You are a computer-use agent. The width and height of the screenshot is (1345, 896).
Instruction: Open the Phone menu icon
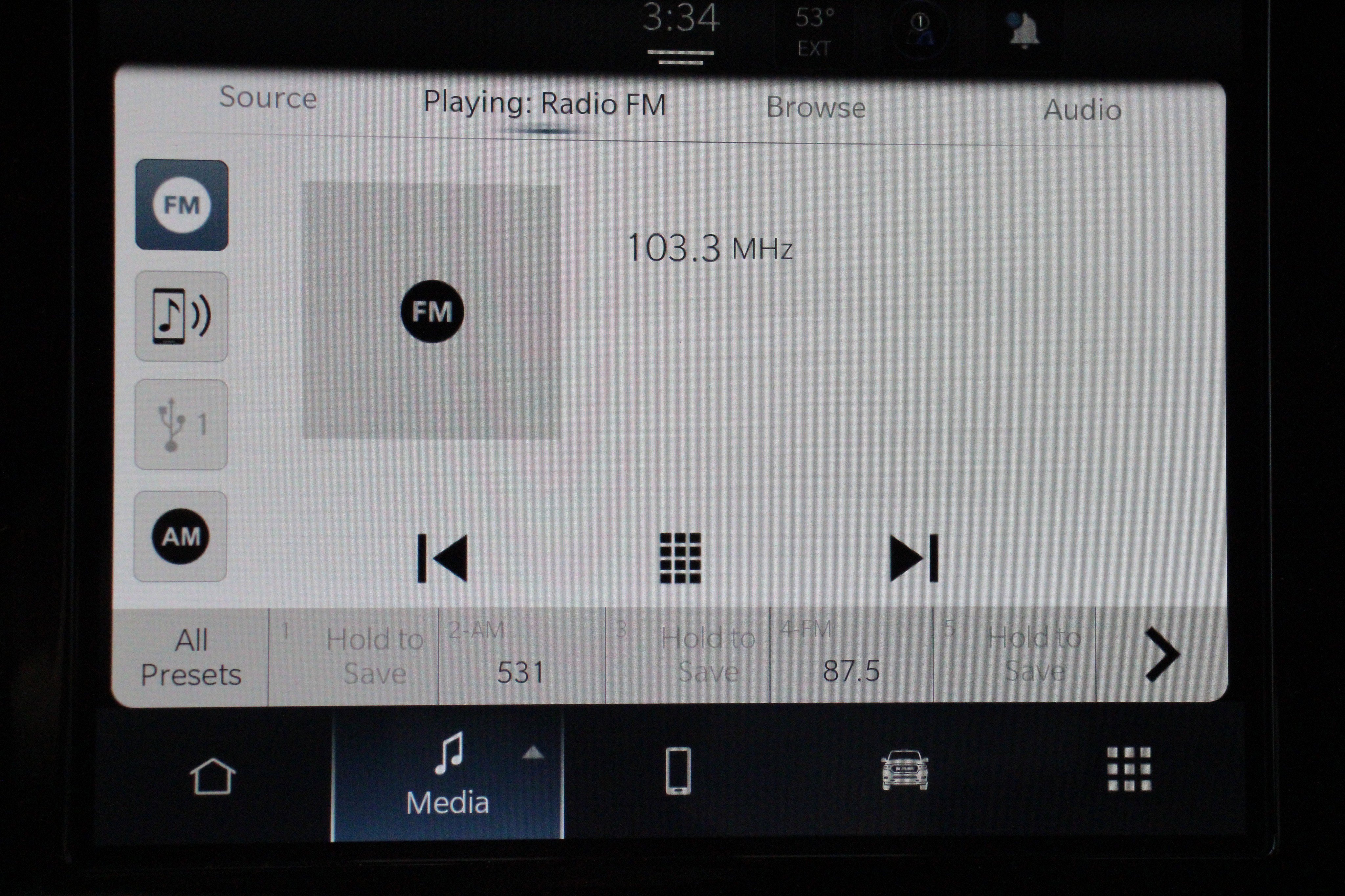(x=678, y=771)
